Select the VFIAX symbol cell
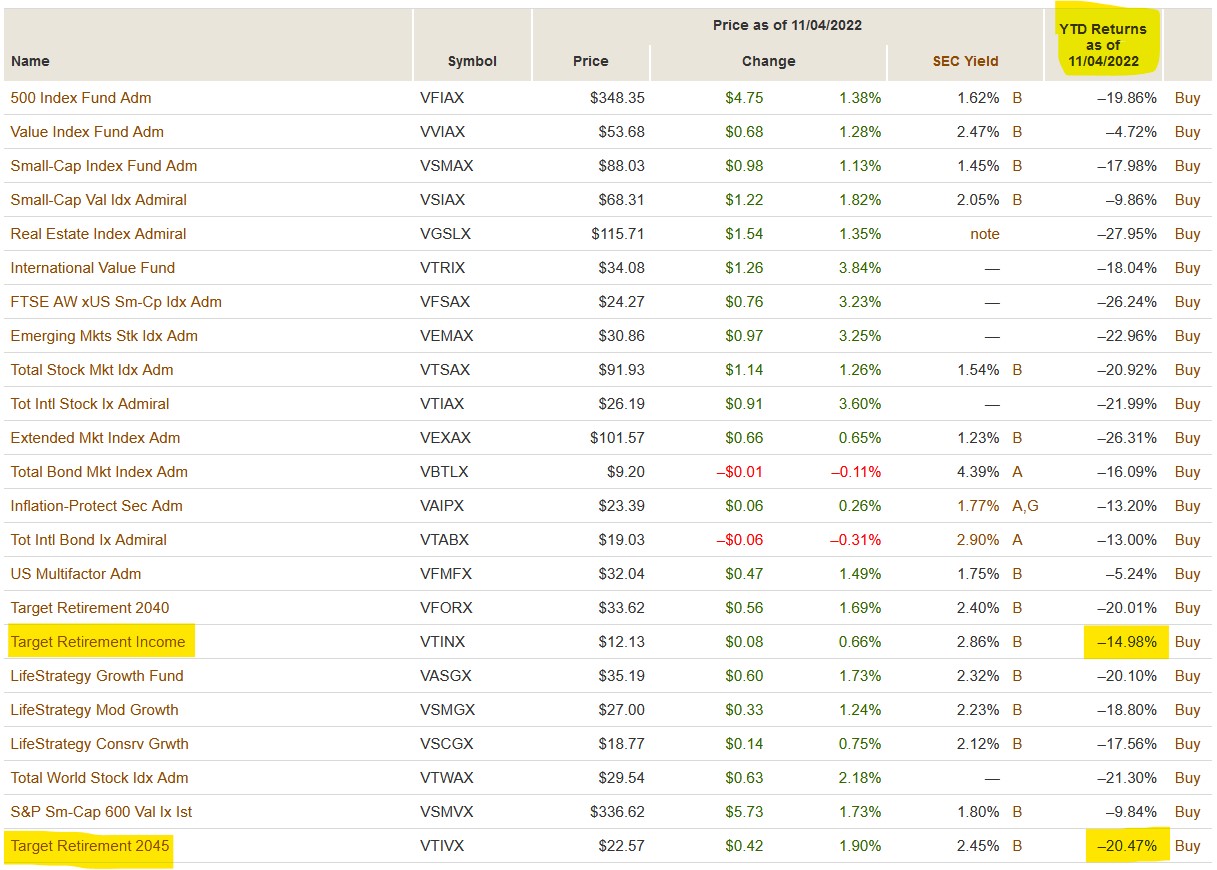 click(442, 98)
